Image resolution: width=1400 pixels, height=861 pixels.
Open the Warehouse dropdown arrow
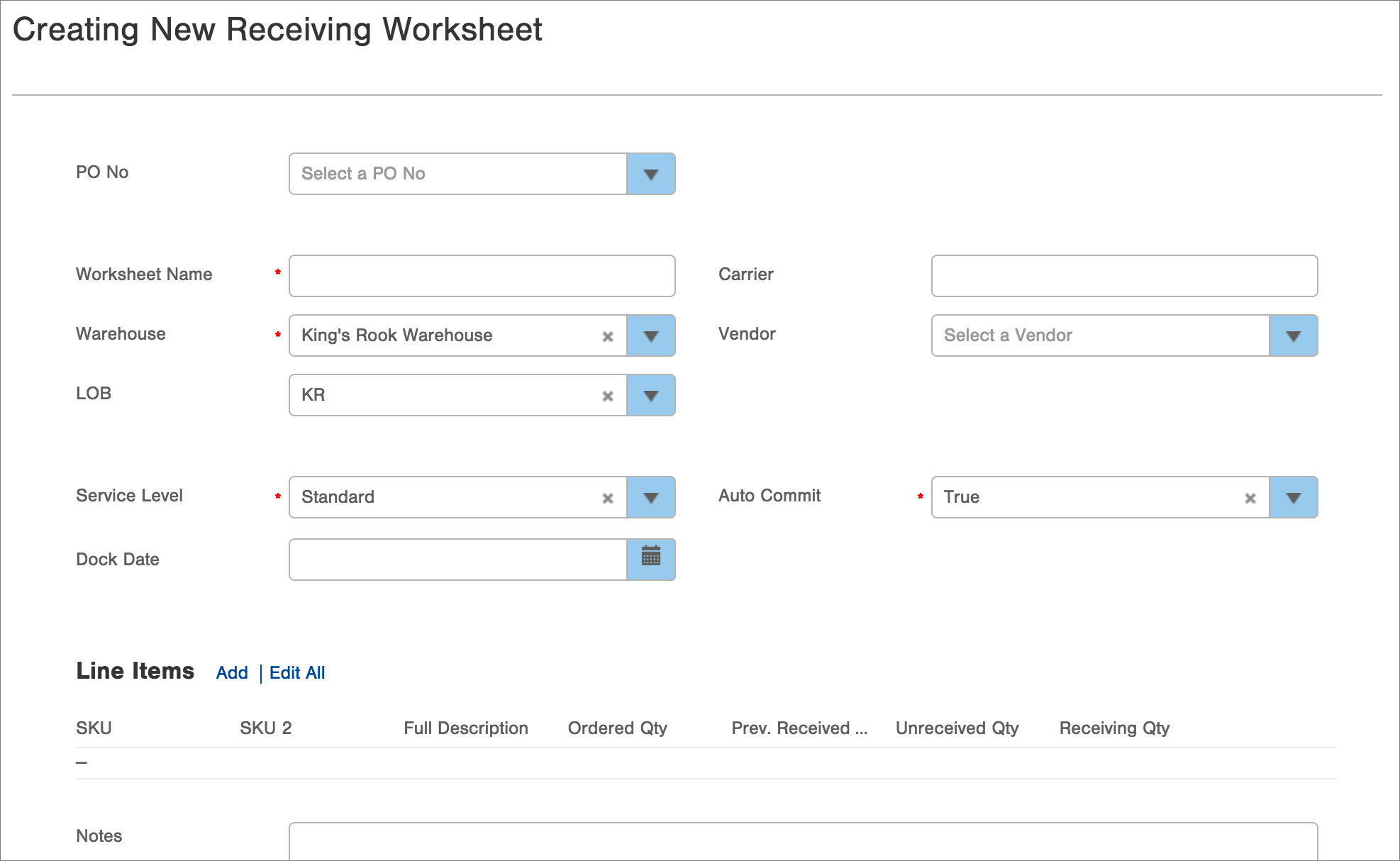pyautogui.click(x=650, y=335)
